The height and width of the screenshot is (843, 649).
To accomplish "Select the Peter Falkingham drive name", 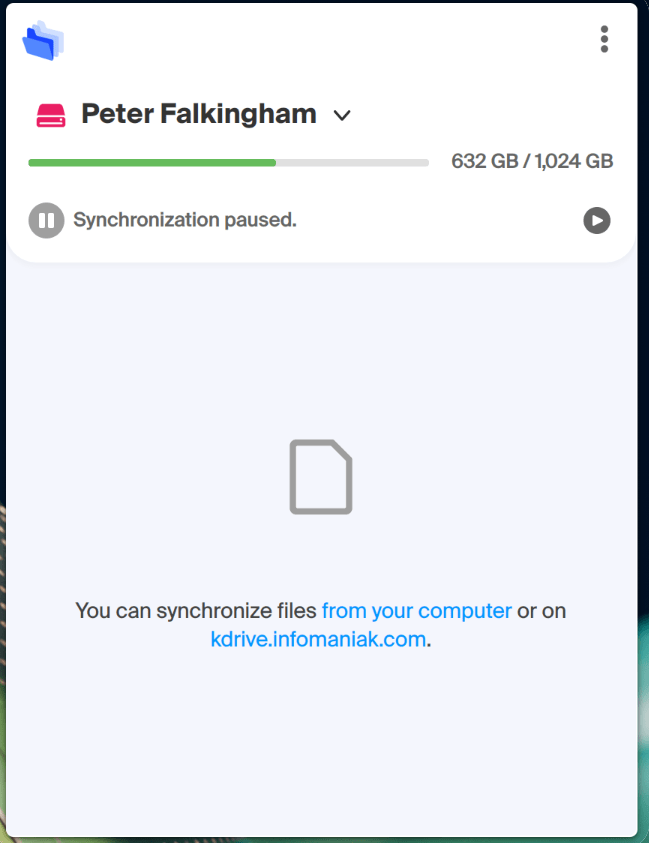I will pyautogui.click(x=199, y=114).
